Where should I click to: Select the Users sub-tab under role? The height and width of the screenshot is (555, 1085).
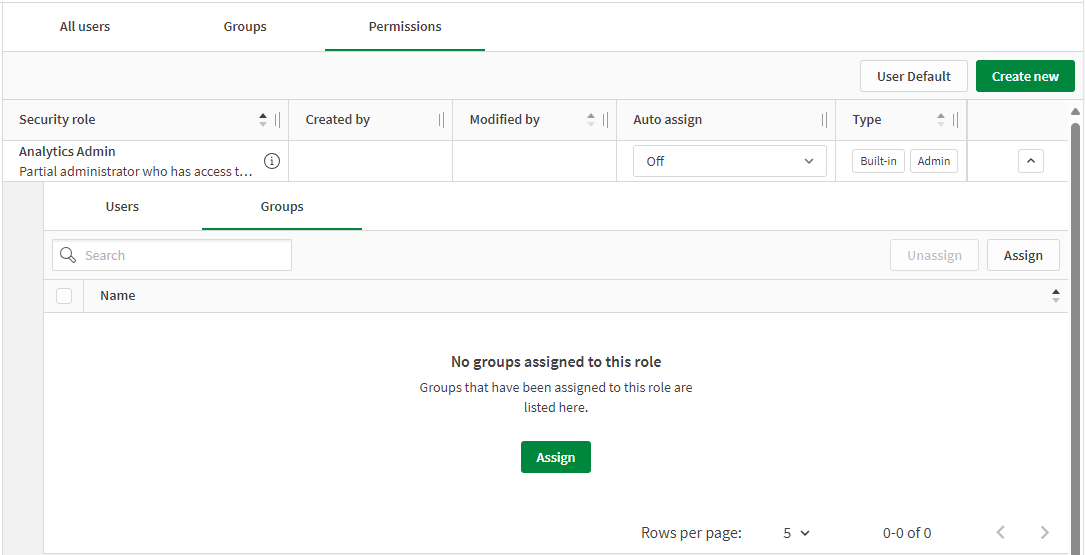tap(122, 207)
